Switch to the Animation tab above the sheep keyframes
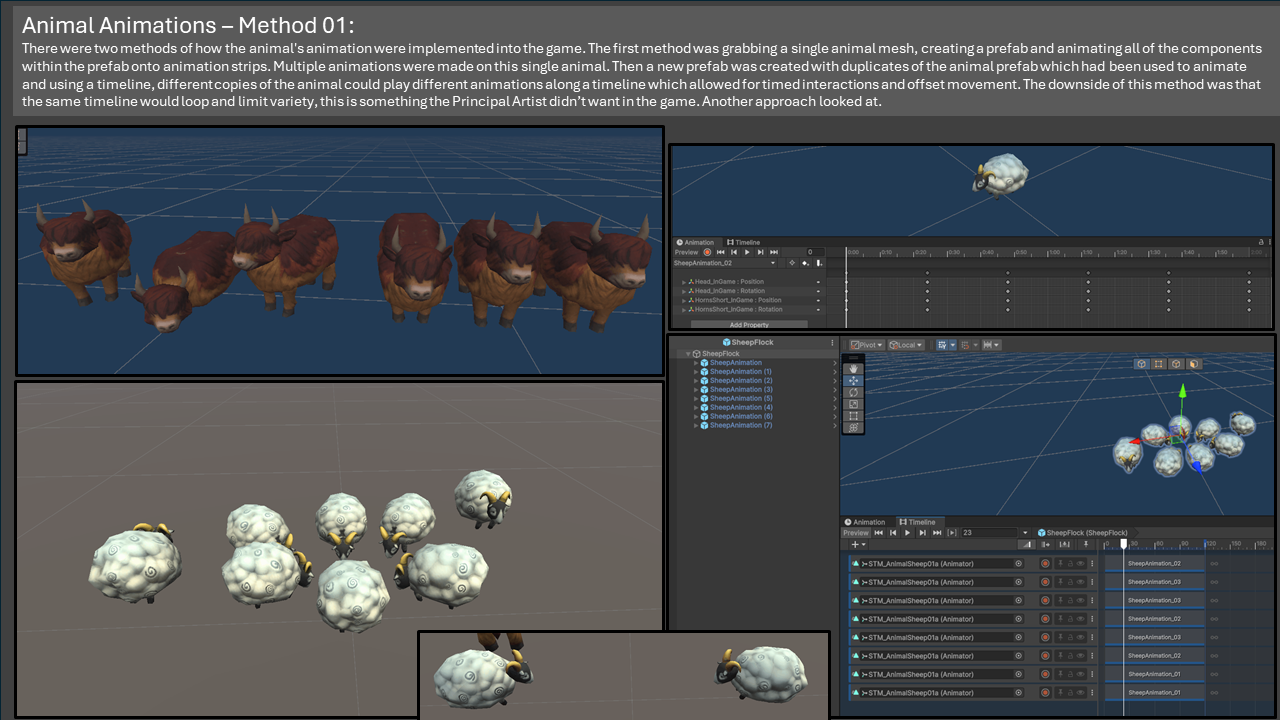The width and height of the screenshot is (1280, 720). [695, 242]
